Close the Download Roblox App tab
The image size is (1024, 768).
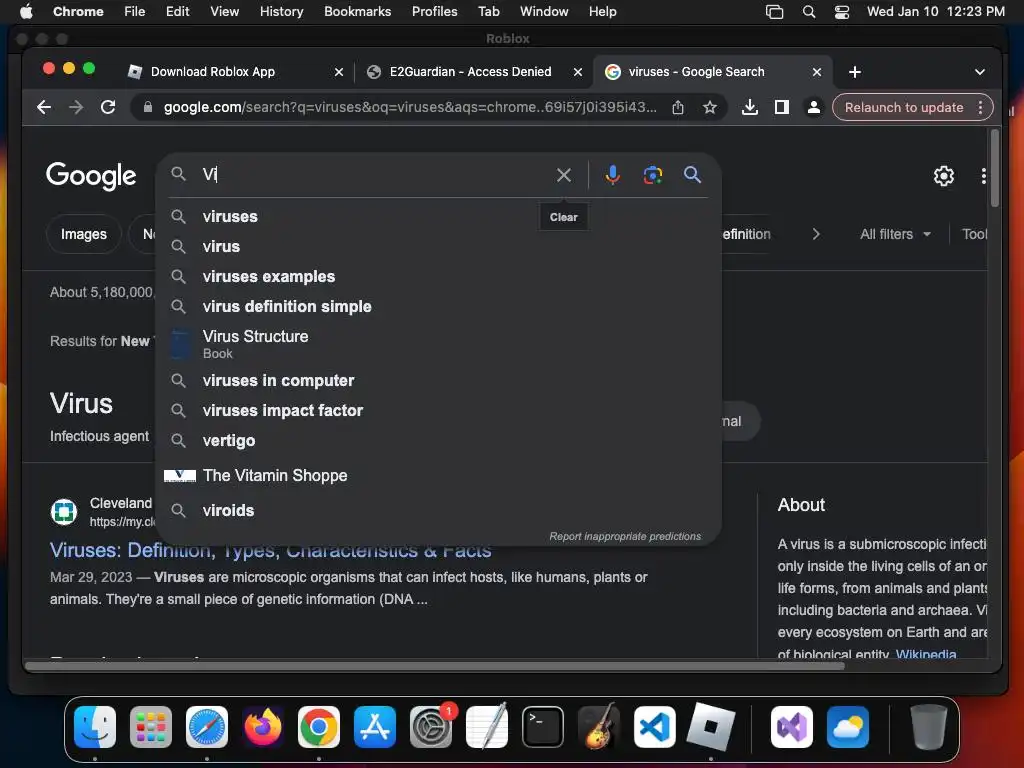[338, 72]
